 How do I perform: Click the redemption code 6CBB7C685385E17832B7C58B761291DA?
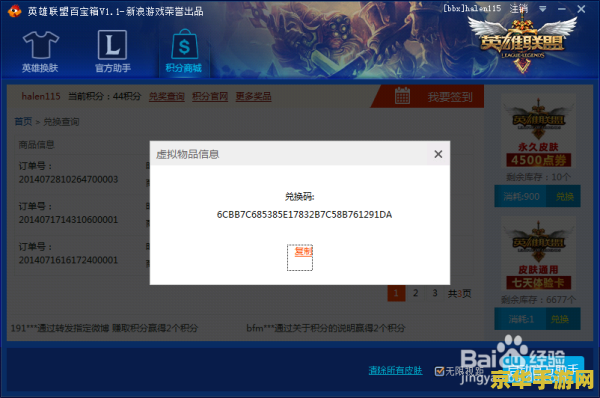click(304, 215)
